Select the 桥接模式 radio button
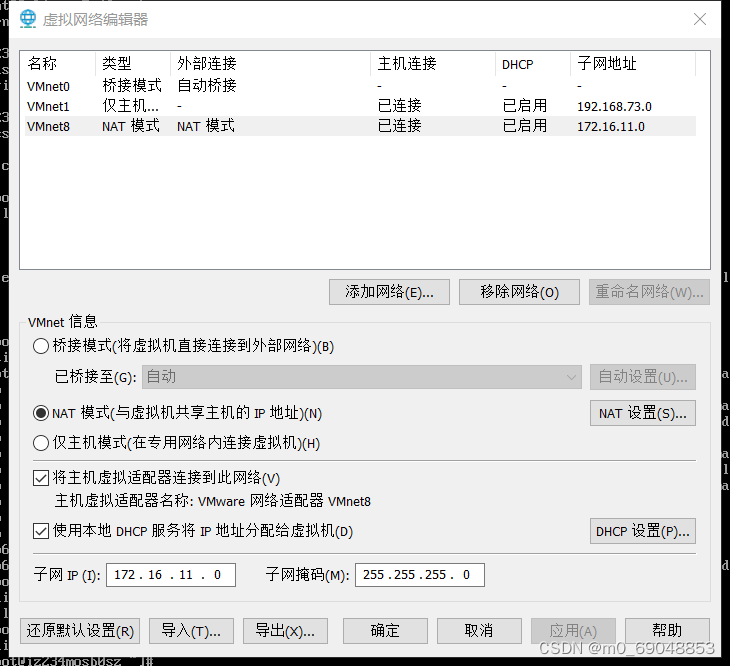 (x=41, y=346)
